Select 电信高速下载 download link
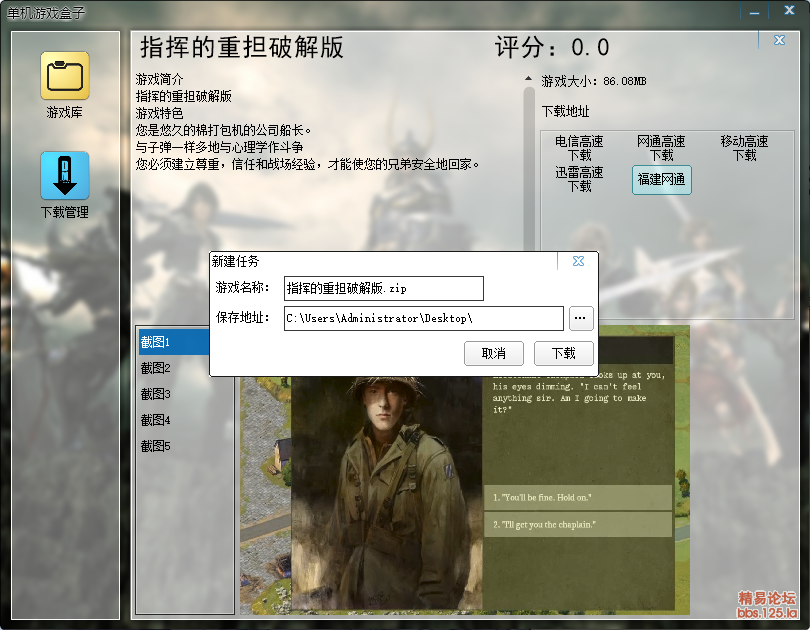Image resolution: width=810 pixels, height=630 pixels. (x=579, y=149)
